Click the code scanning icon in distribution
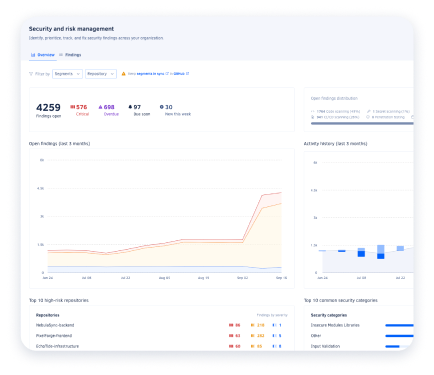This screenshot has width=434, height=375. pos(313,112)
